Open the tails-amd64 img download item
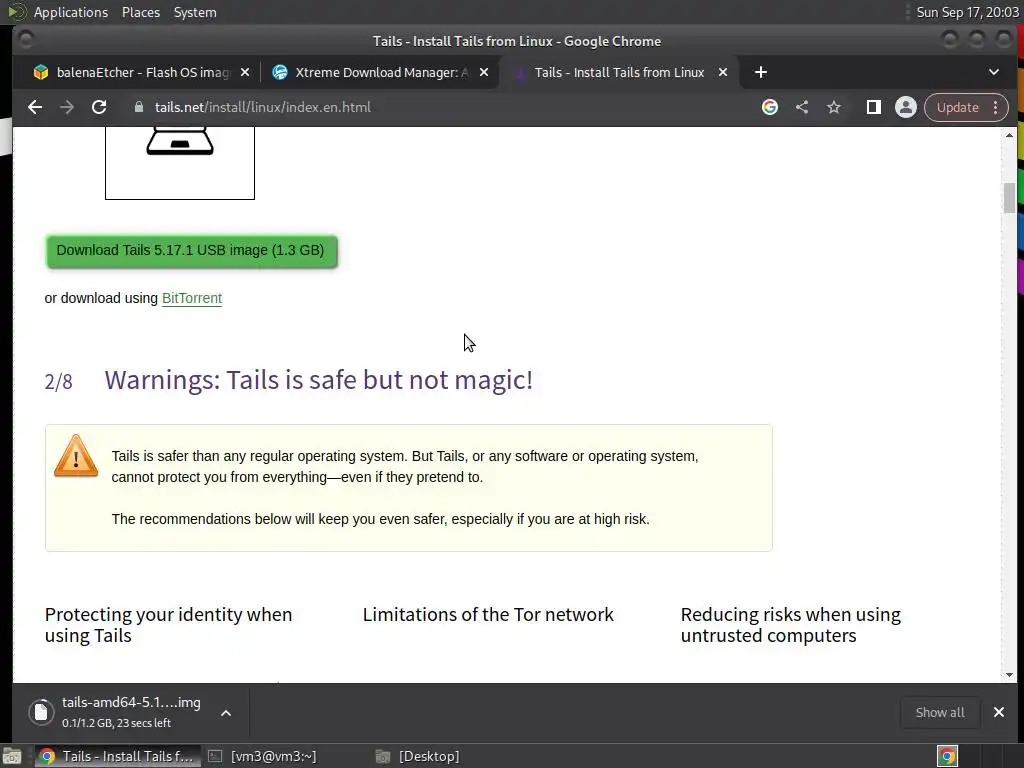This screenshot has width=1024, height=768. click(131, 712)
